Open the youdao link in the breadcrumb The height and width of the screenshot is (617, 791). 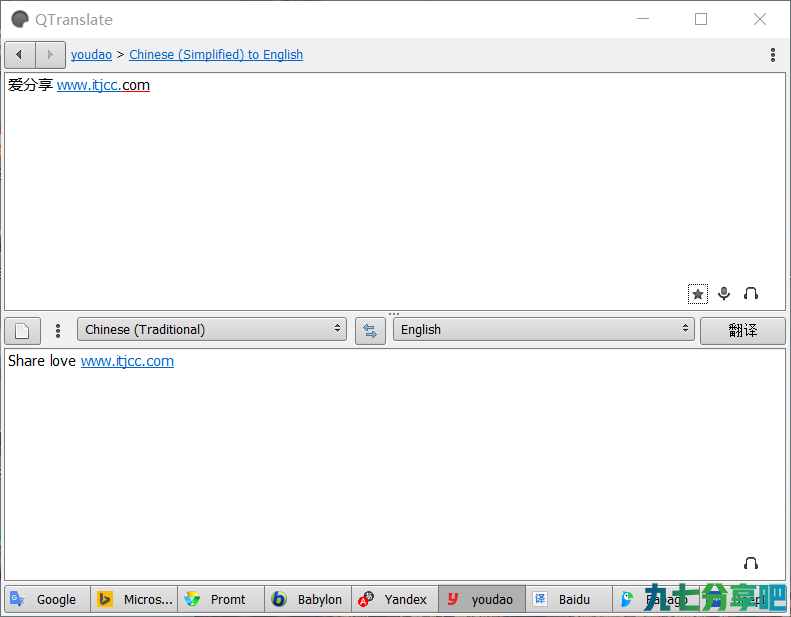click(x=91, y=54)
